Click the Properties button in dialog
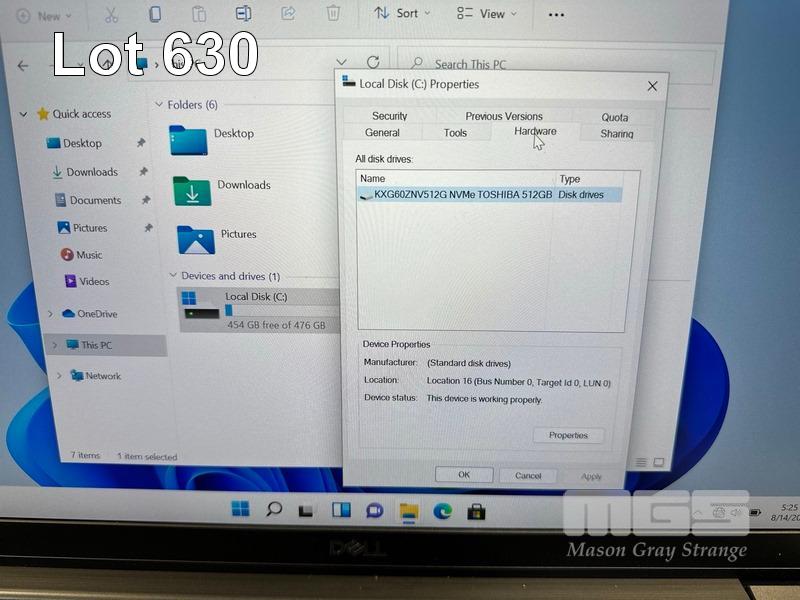800x600 pixels. (568, 435)
